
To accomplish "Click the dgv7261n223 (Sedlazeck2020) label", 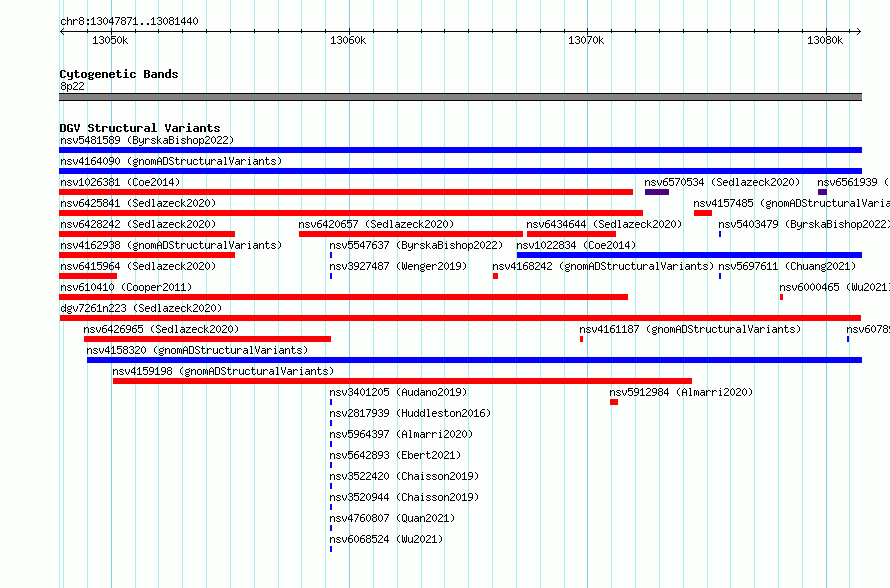I will tap(141, 308).
